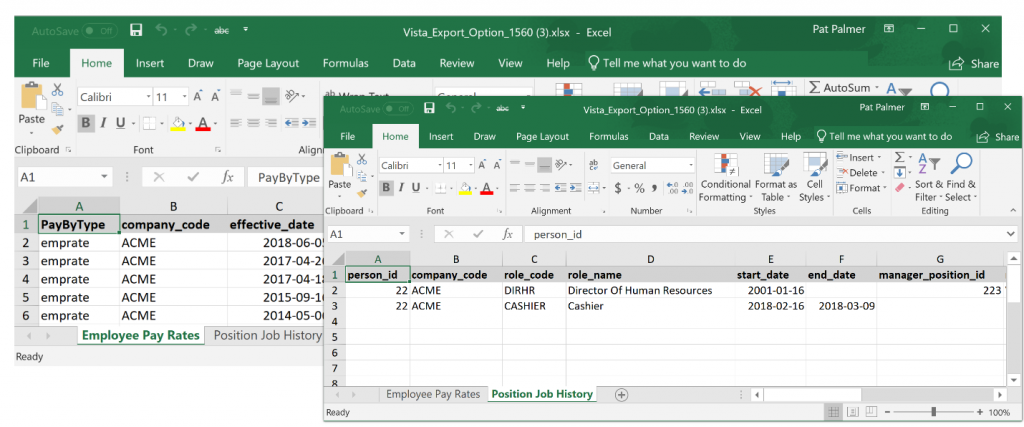Toggle Underline in the front window
The image size is (1024, 427).
coord(415,189)
